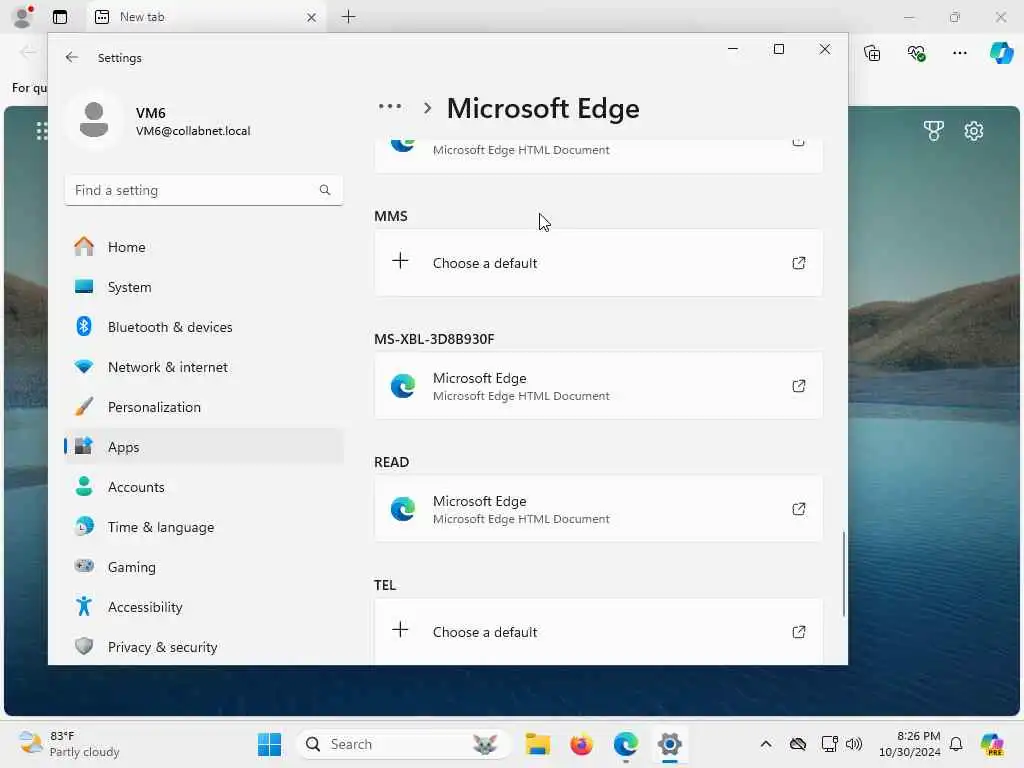Image resolution: width=1024 pixels, height=768 pixels.
Task: Click the open-external icon in MMS row
Action: click(x=799, y=263)
